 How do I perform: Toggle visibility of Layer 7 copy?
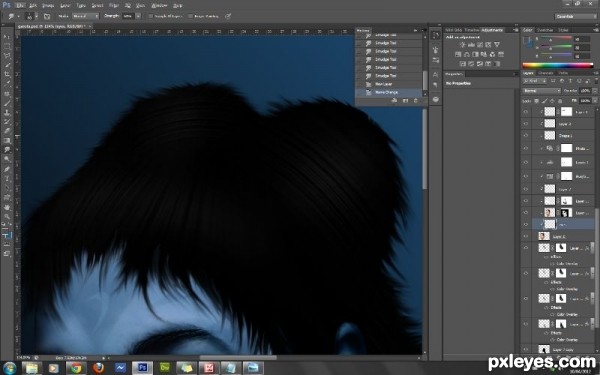pos(526,349)
